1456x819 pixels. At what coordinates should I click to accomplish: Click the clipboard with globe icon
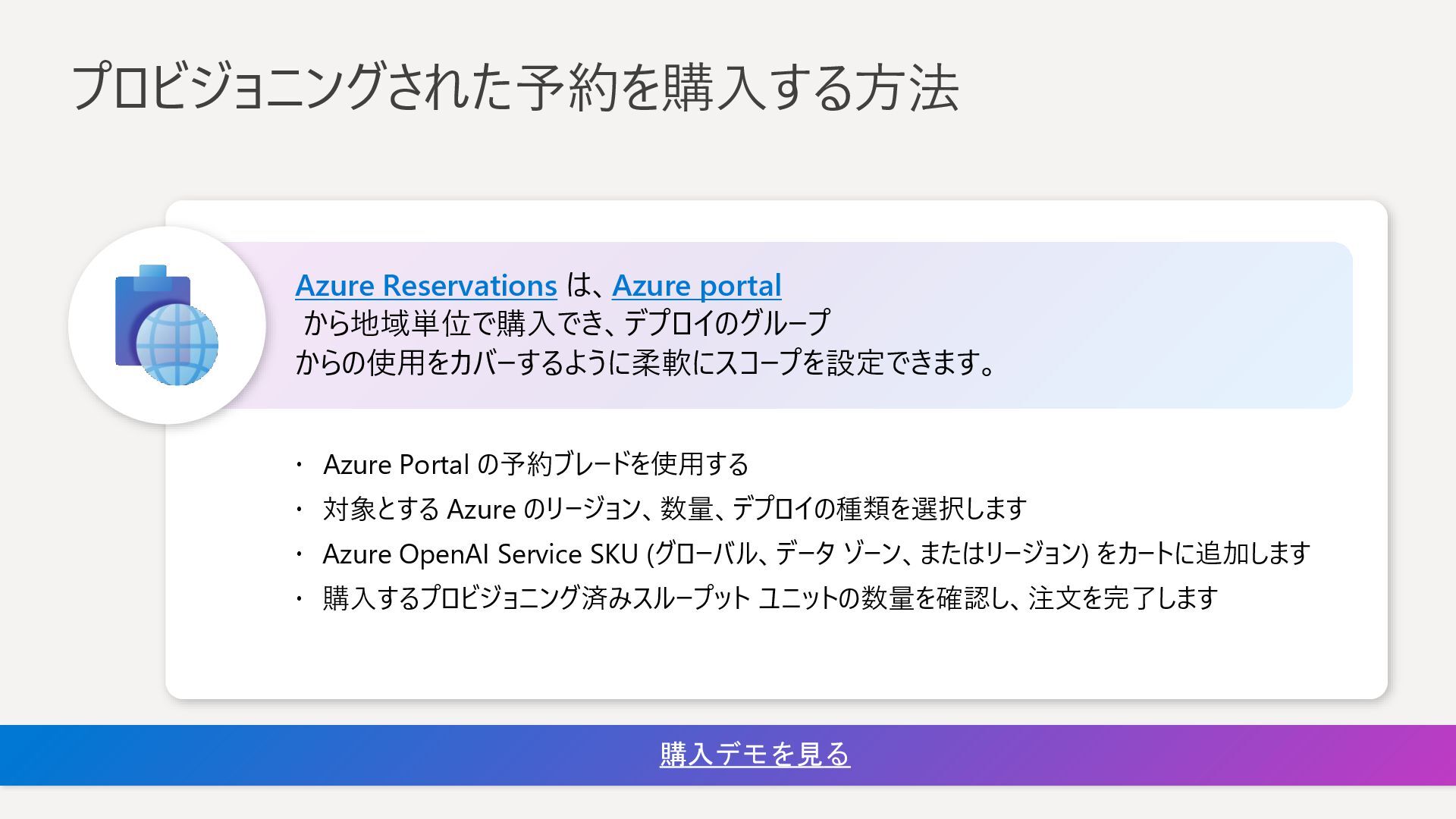pos(166,325)
